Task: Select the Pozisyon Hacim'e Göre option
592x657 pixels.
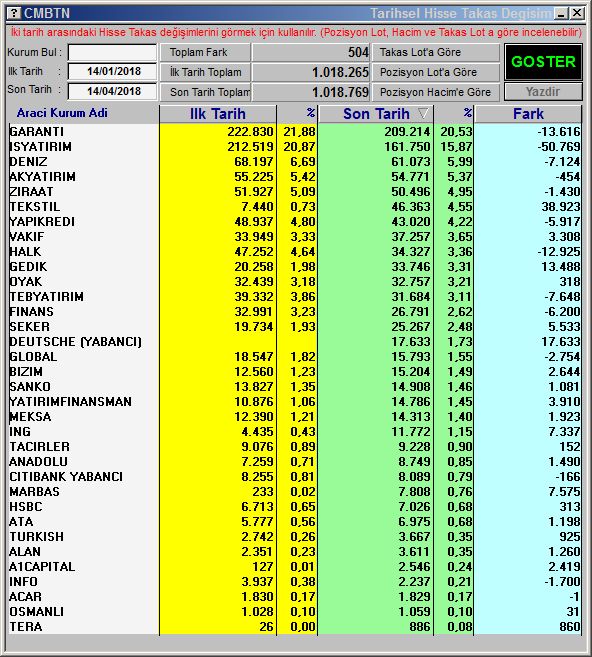Action: [436, 92]
